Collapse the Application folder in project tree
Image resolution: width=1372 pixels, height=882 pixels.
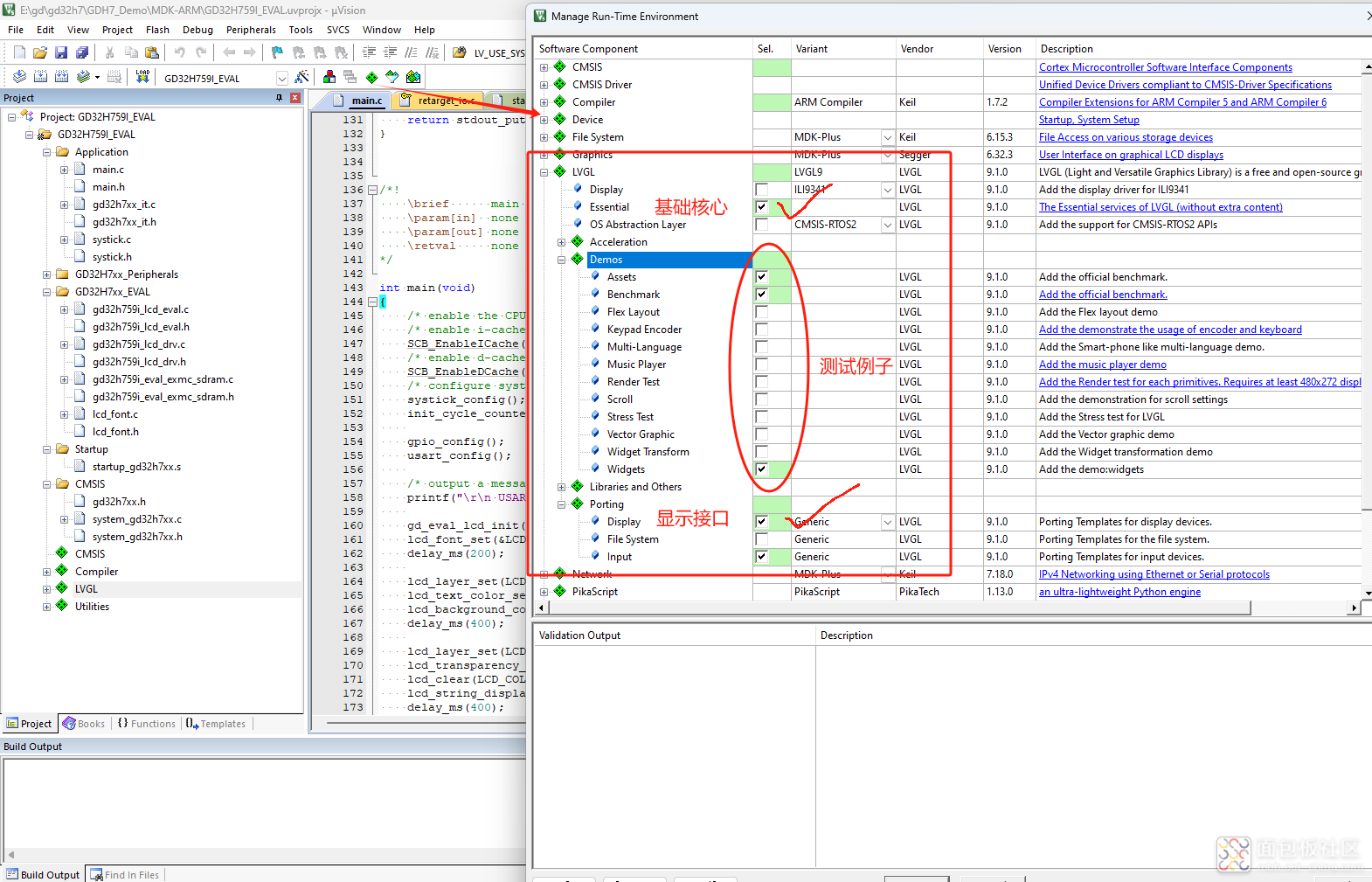coord(47,152)
